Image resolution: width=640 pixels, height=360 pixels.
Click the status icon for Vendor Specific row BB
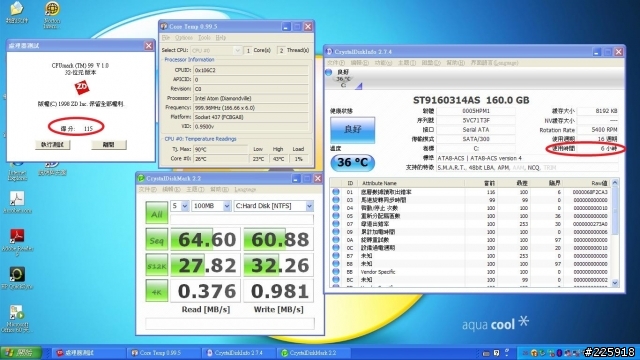pyautogui.click(x=336, y=271)
